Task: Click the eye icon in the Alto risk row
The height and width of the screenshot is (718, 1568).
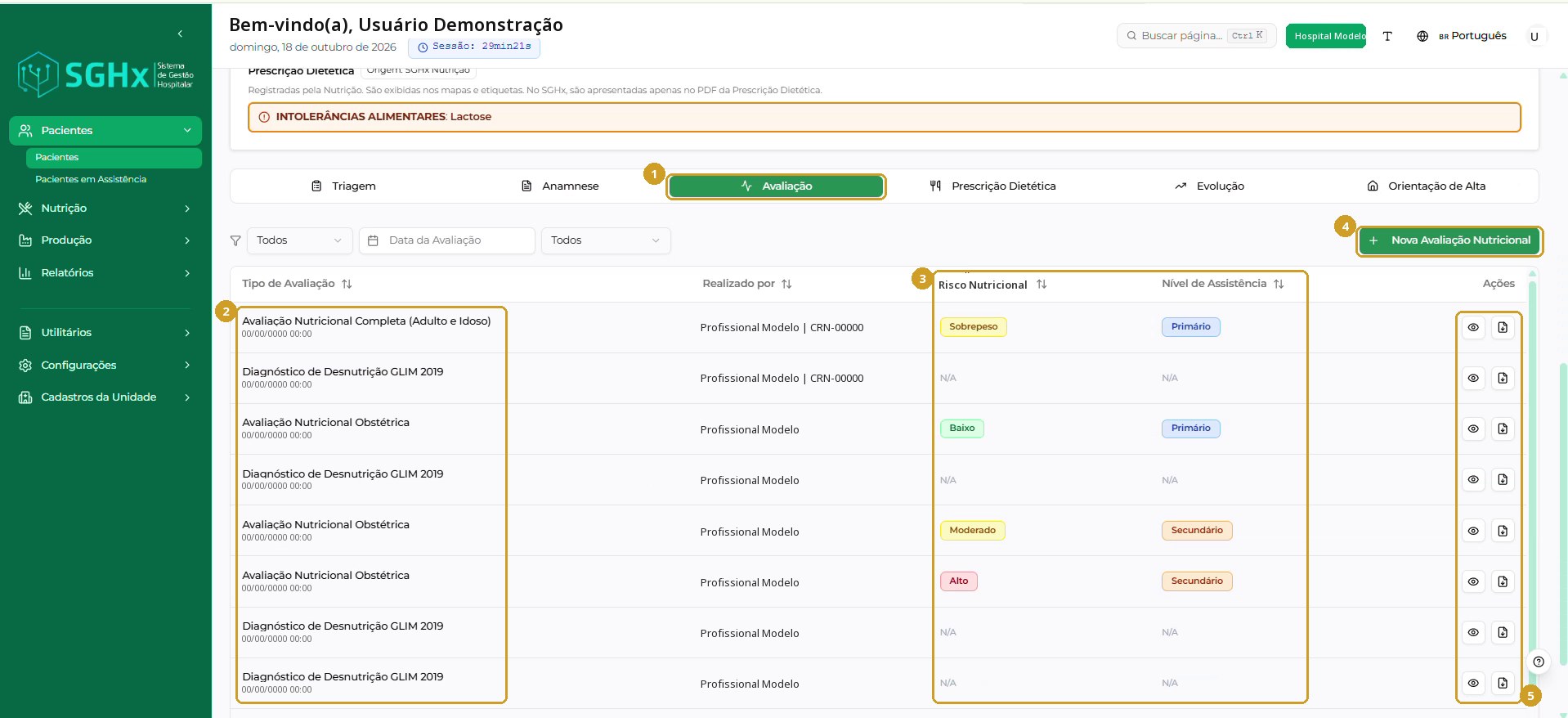Action: coord(1473,581)
